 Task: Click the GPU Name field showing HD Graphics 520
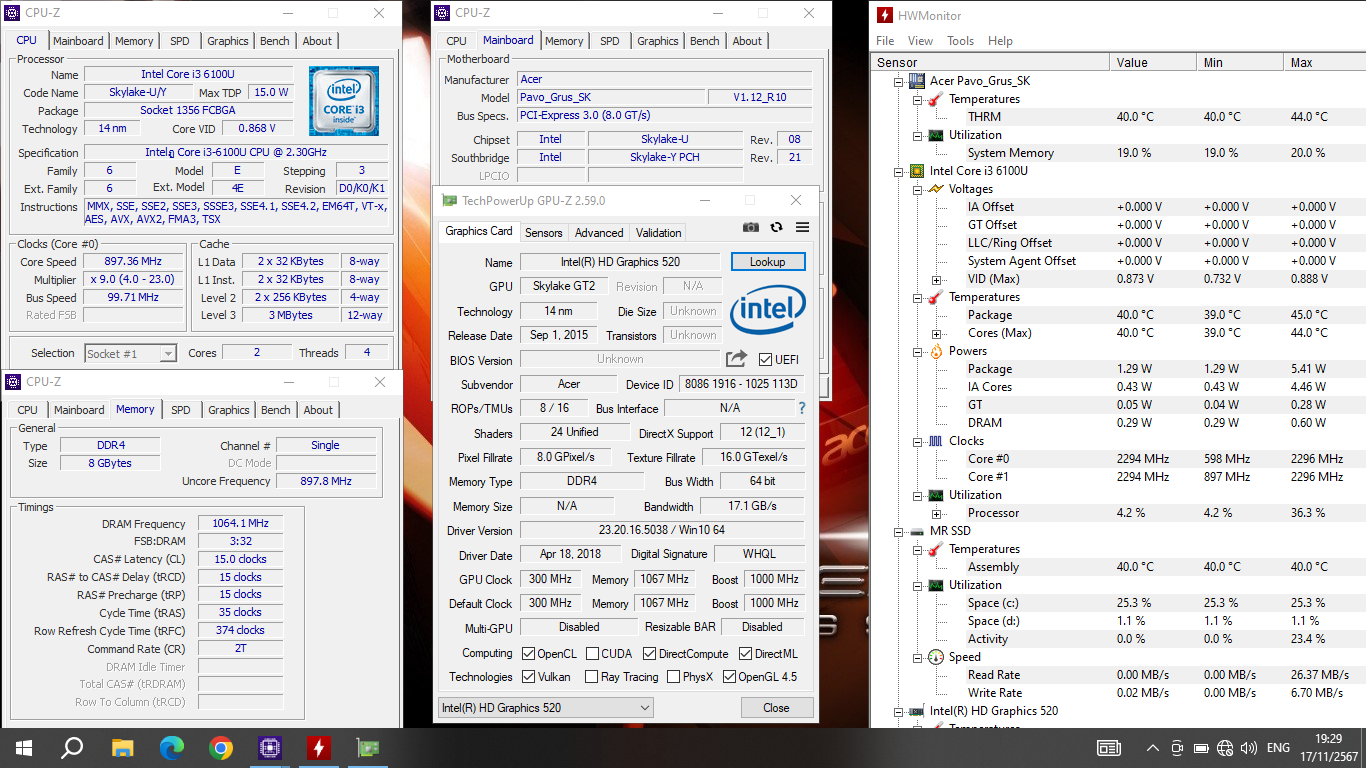pyautogui.click(x=620, y=262)
